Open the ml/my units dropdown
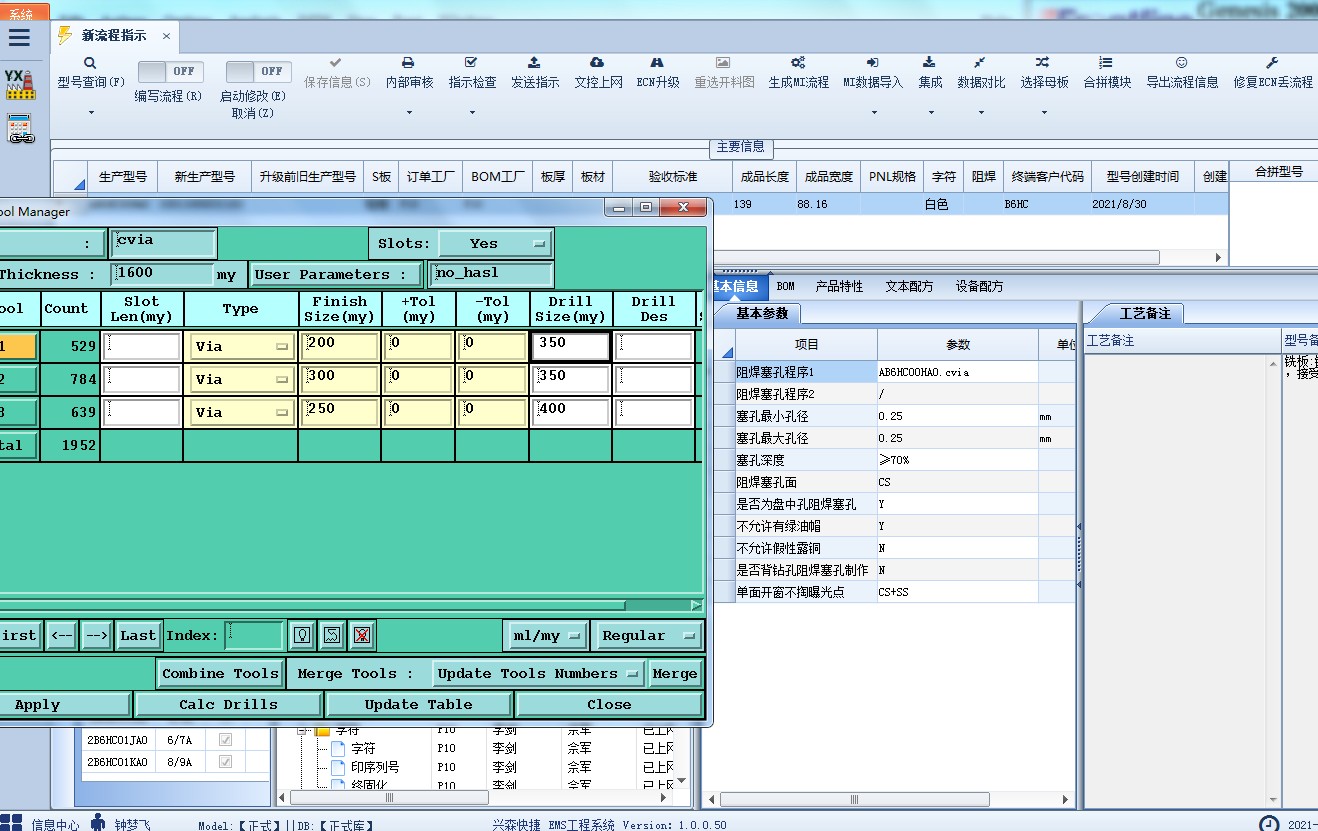Viewport: 1318px width, 831px height. pyautogui.click(x=545, y=635)
